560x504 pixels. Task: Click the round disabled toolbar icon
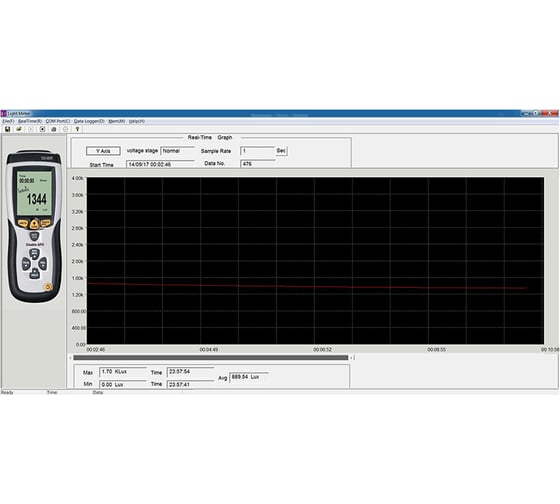coord(65,129)
